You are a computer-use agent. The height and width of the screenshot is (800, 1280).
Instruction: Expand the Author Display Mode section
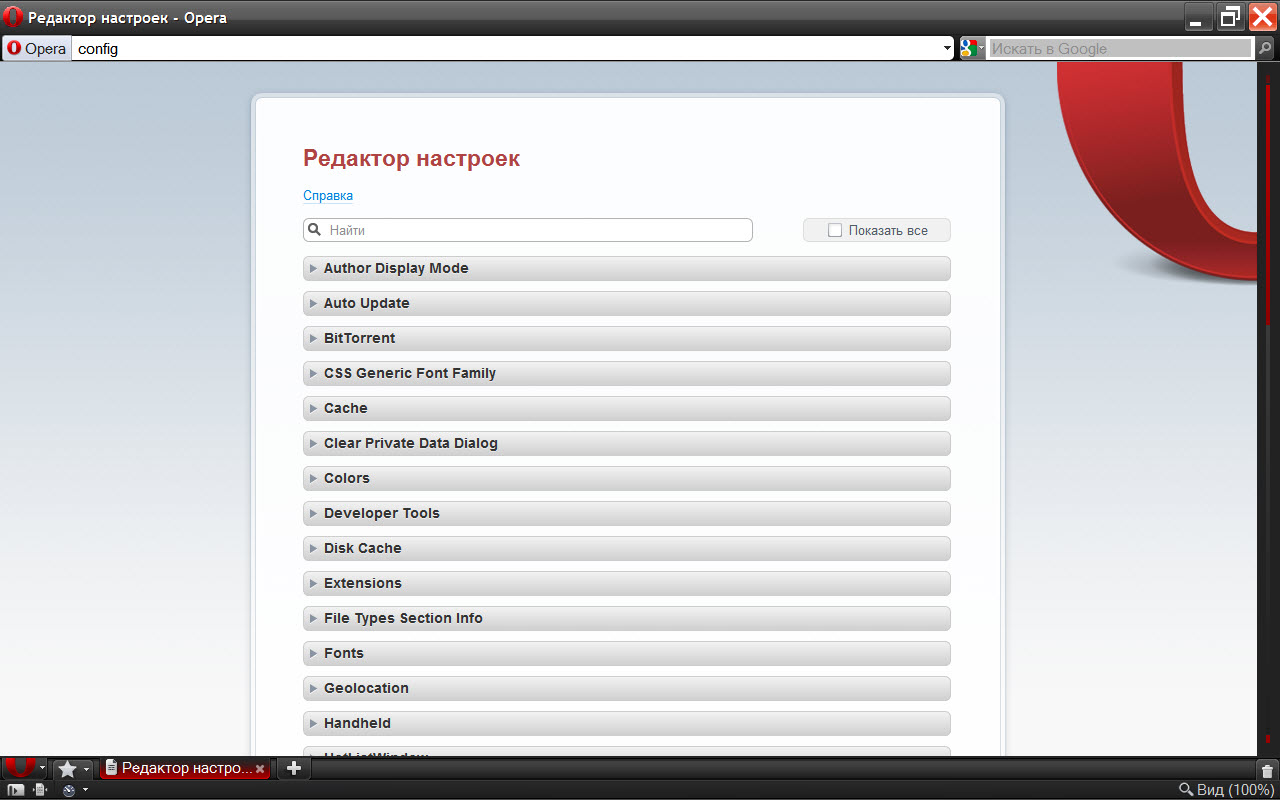[x=627, y=268]
